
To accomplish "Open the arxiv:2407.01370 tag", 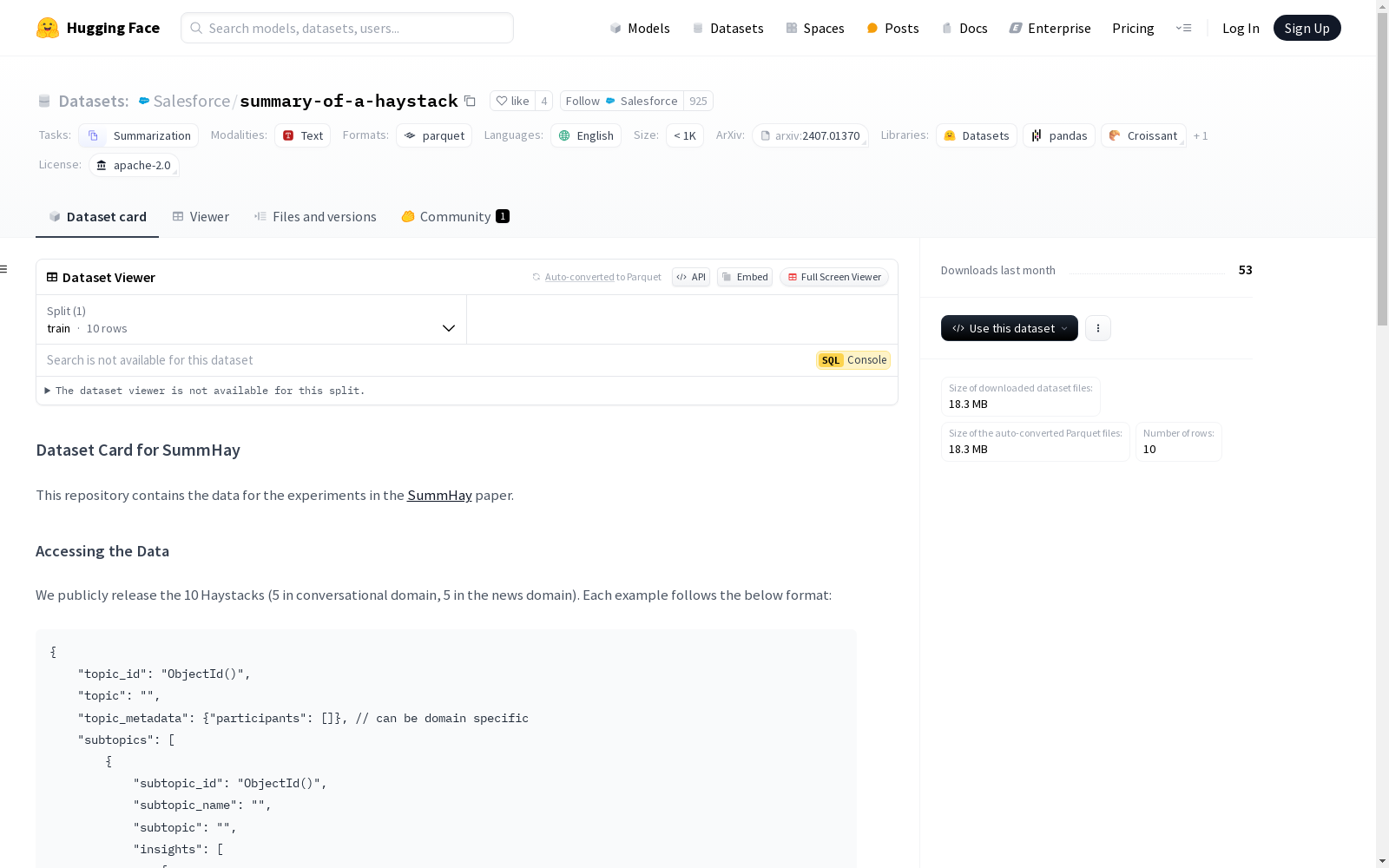I will [x=811, y=135].
